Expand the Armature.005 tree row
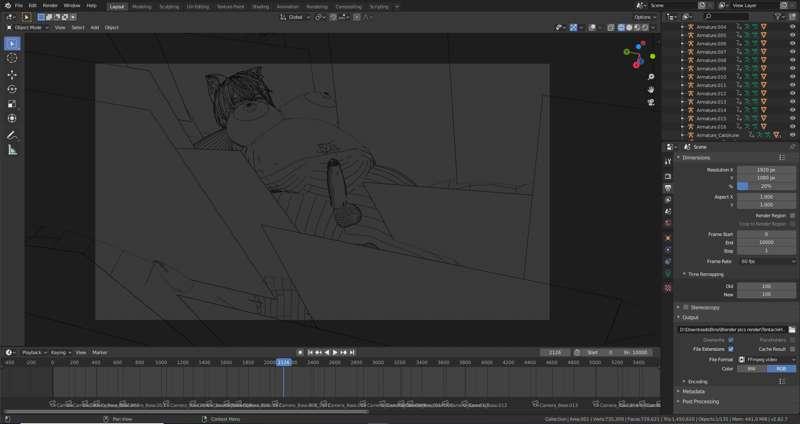Viewport: 800px width, 424px height. 682,35
